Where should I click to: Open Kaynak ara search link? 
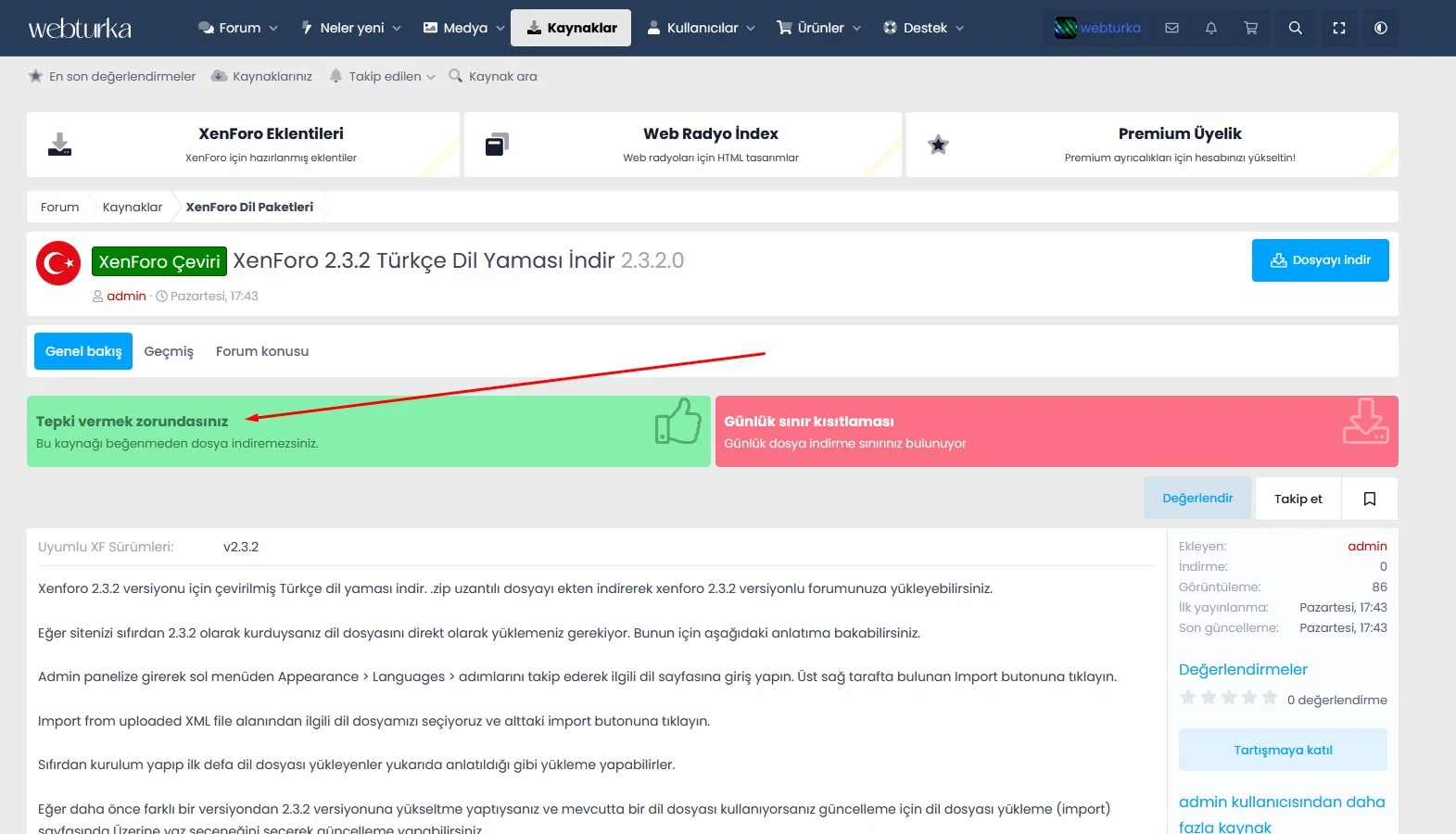point(493,76)
